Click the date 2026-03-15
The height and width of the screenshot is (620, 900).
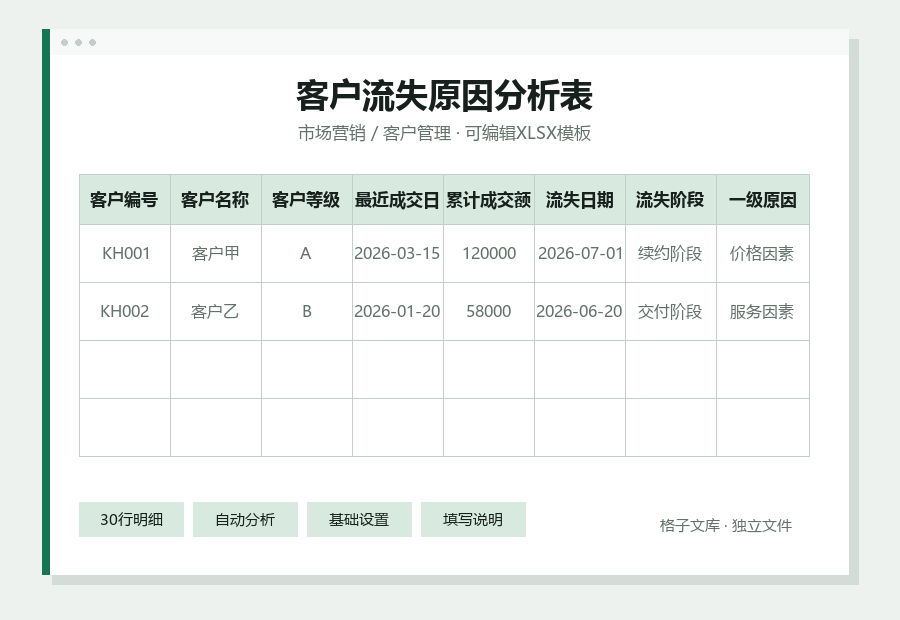click(398, 253)
